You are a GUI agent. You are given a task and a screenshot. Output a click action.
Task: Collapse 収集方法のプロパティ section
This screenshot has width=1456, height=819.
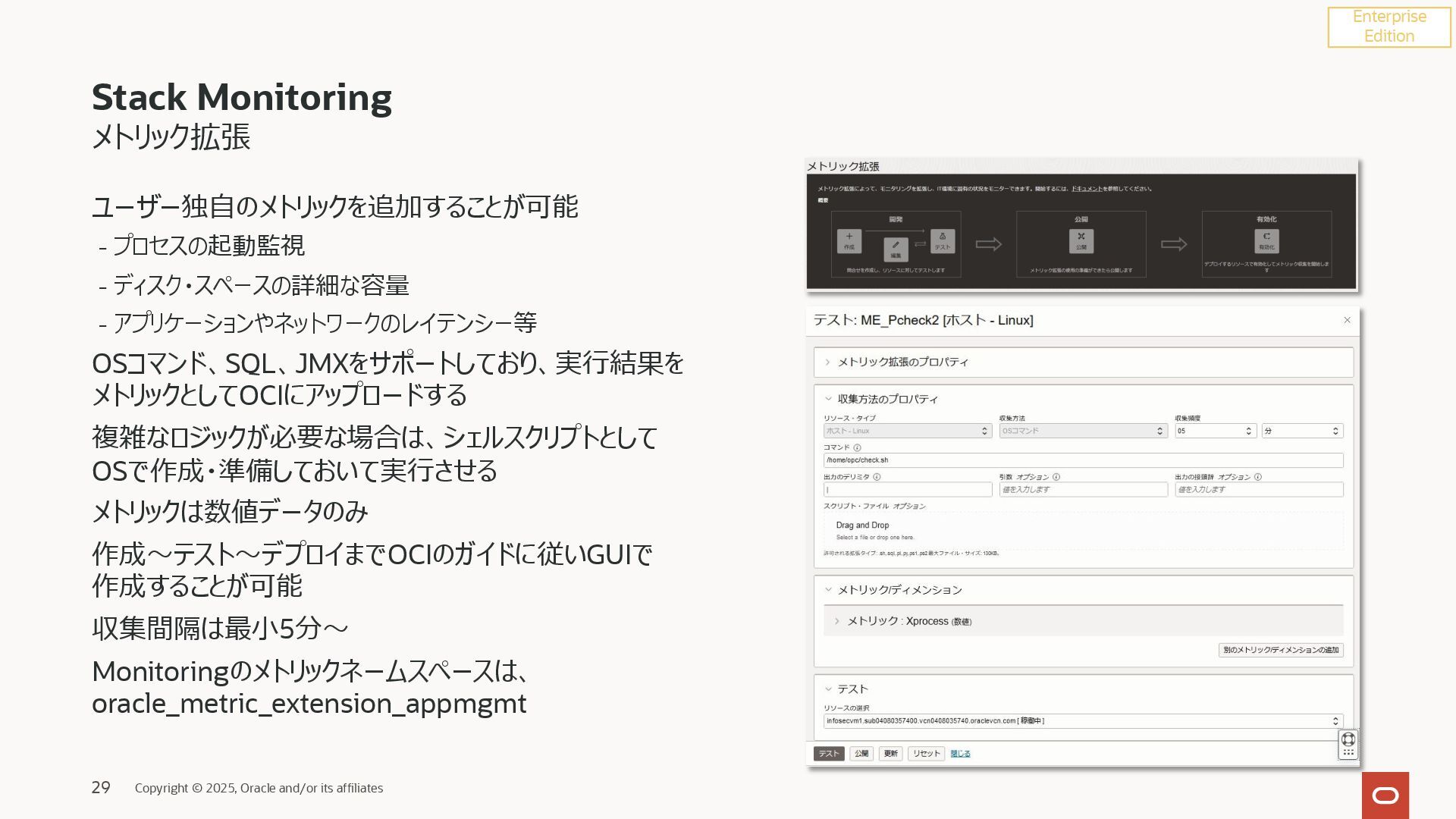pos(828,399)
